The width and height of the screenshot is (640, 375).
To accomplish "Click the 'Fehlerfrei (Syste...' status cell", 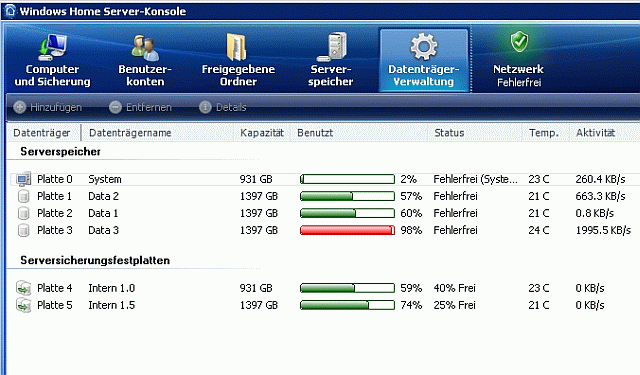I will [x=476, y=179].
